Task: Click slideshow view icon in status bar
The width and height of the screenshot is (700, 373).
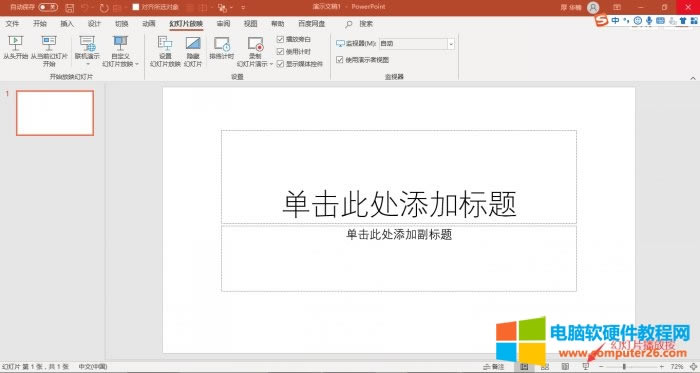Action: pos(586,367)
